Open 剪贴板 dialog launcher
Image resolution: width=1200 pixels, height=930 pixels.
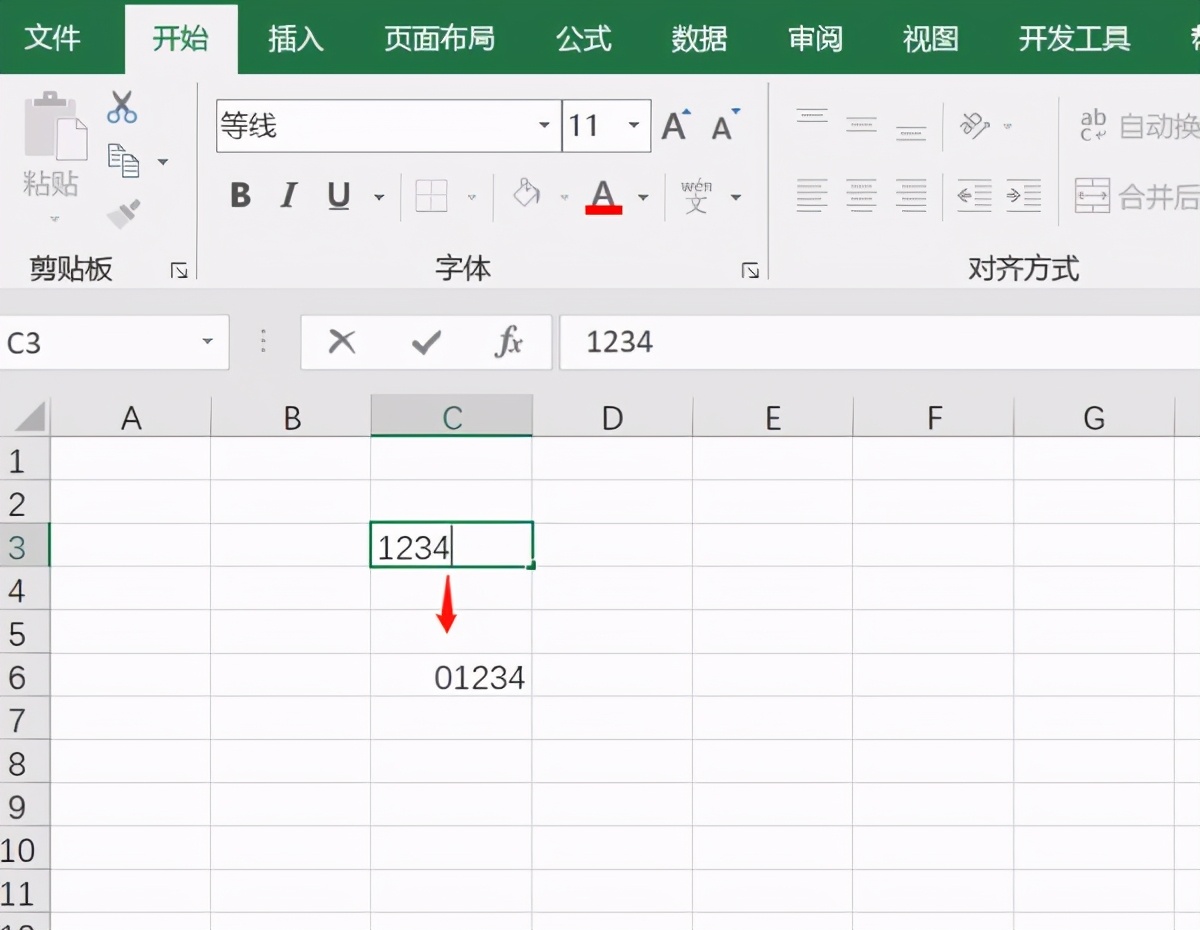[179, 270]
